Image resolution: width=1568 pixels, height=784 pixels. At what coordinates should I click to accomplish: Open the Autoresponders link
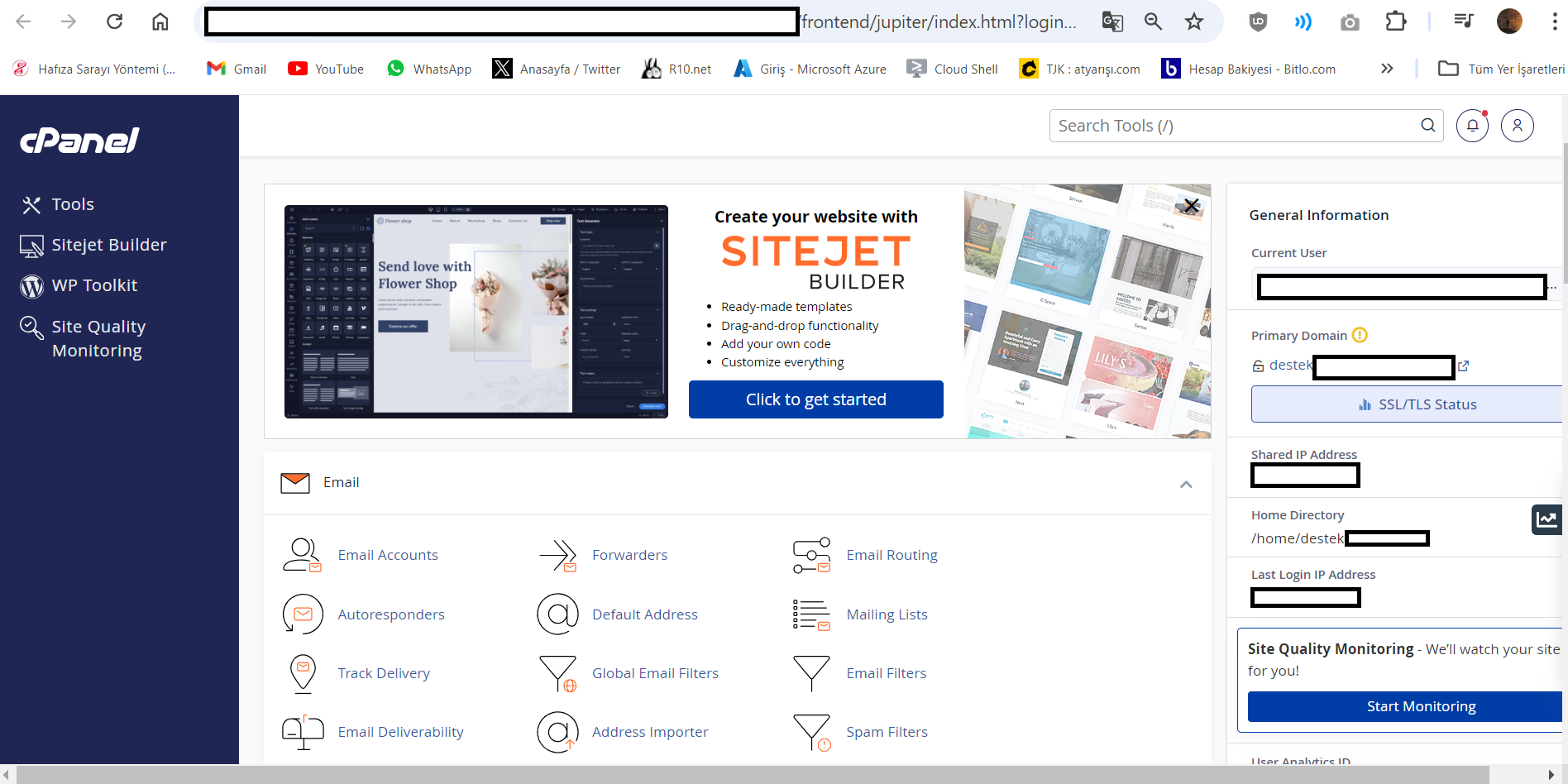[391, 614]
